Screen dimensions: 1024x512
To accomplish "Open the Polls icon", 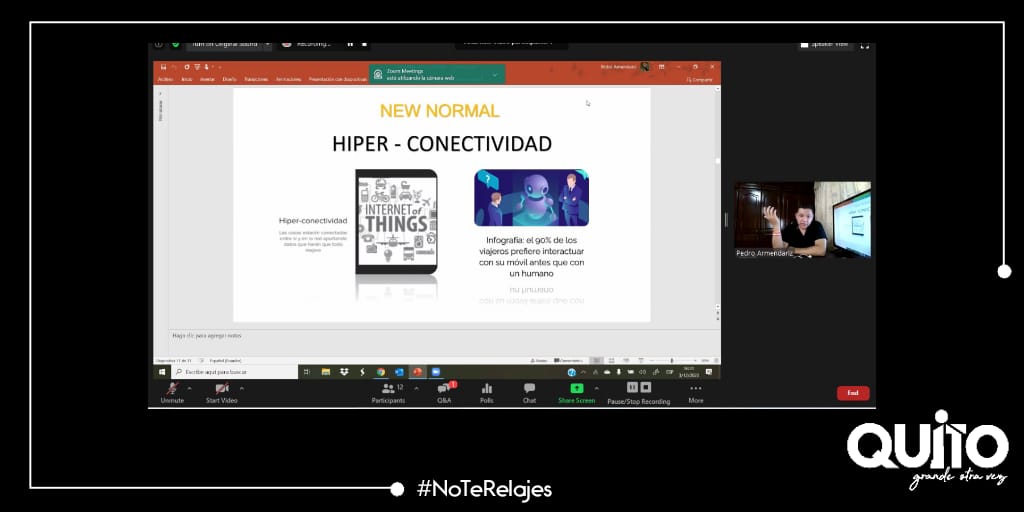I will click(x=487, y=390).
